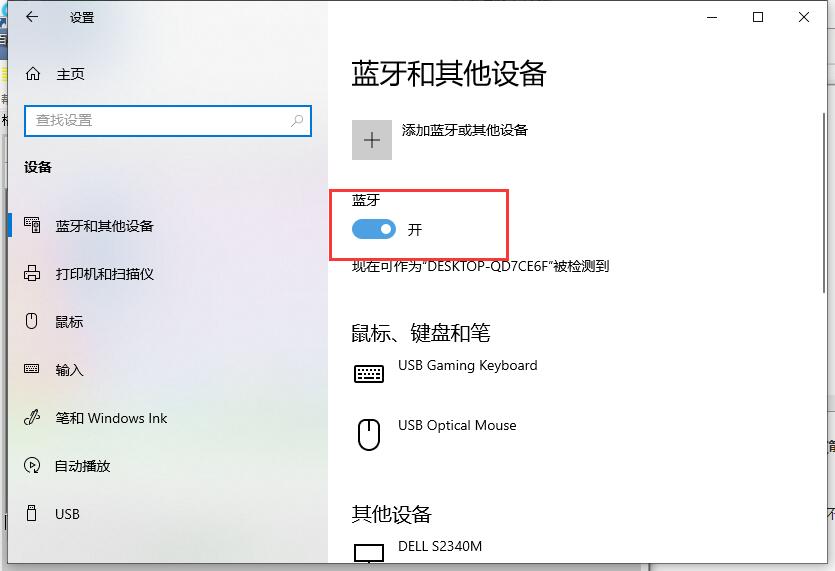Click the keyboard icon beside 输入
The height and width of the screenshot is (571, 835).
pyautogui.click(x=31, y=369)
